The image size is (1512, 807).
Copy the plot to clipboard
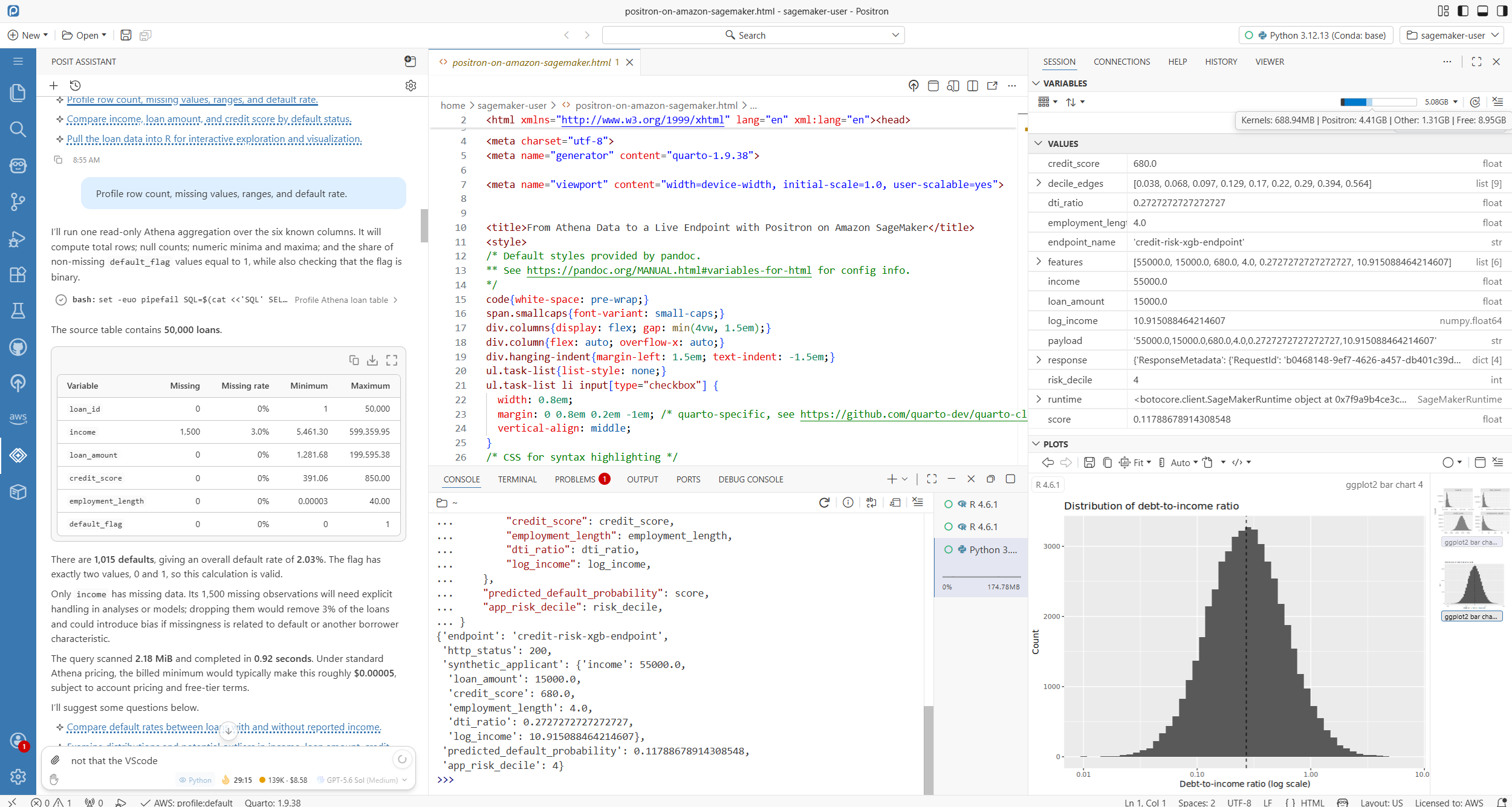pos(1107,462)
